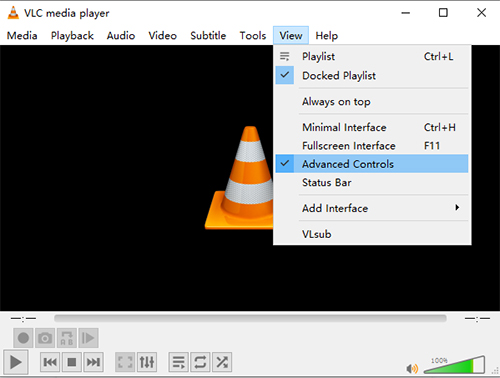Viewport: 500px width, 378px height.
Task: Maximize the VLC window
Action: tap(443, 13)
